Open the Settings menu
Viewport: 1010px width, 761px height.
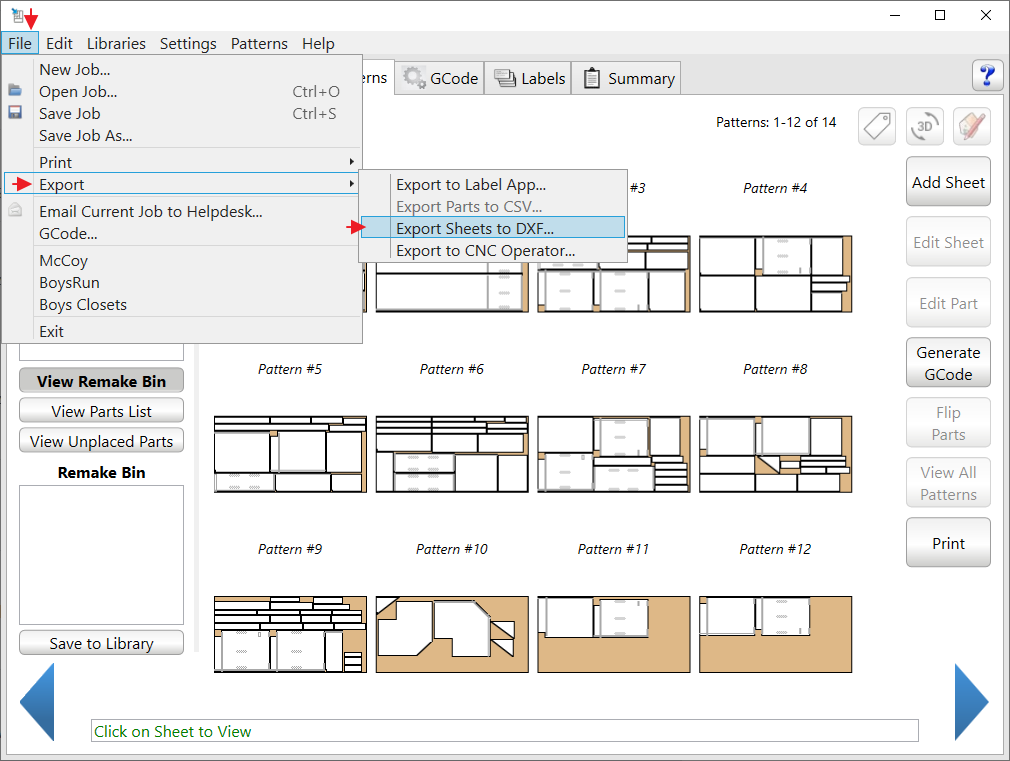(x=188, y=43)
